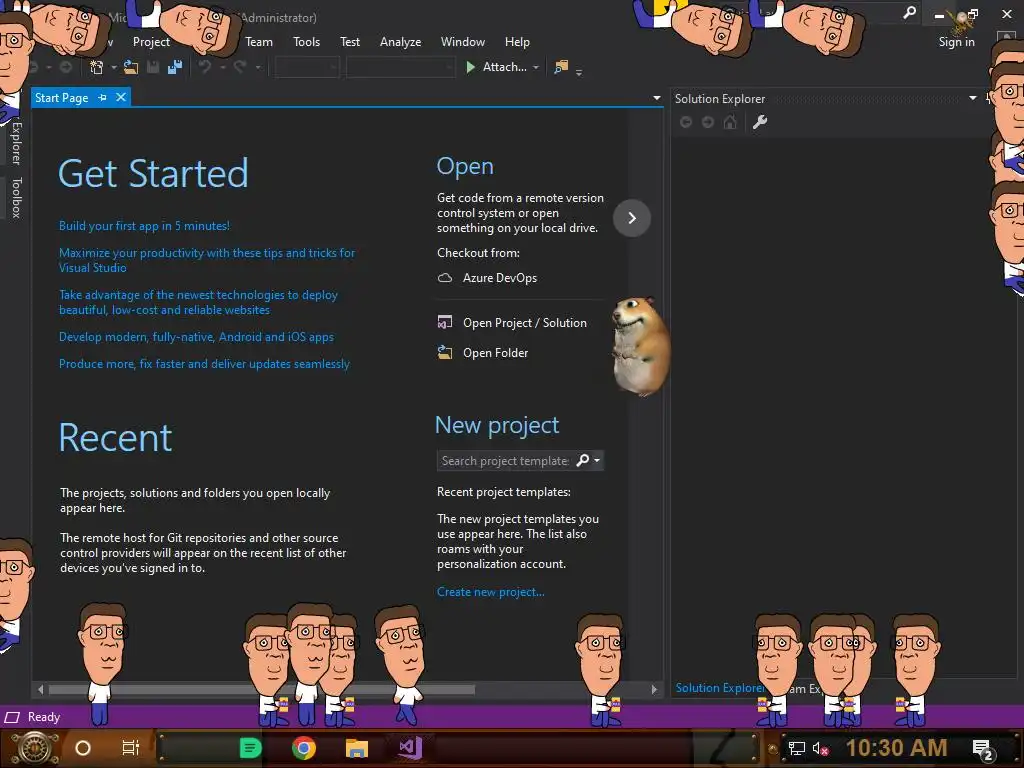Click the muted volume tray icon
Image resolution: width=1024 pixels, height=768 pixels.
820,749
